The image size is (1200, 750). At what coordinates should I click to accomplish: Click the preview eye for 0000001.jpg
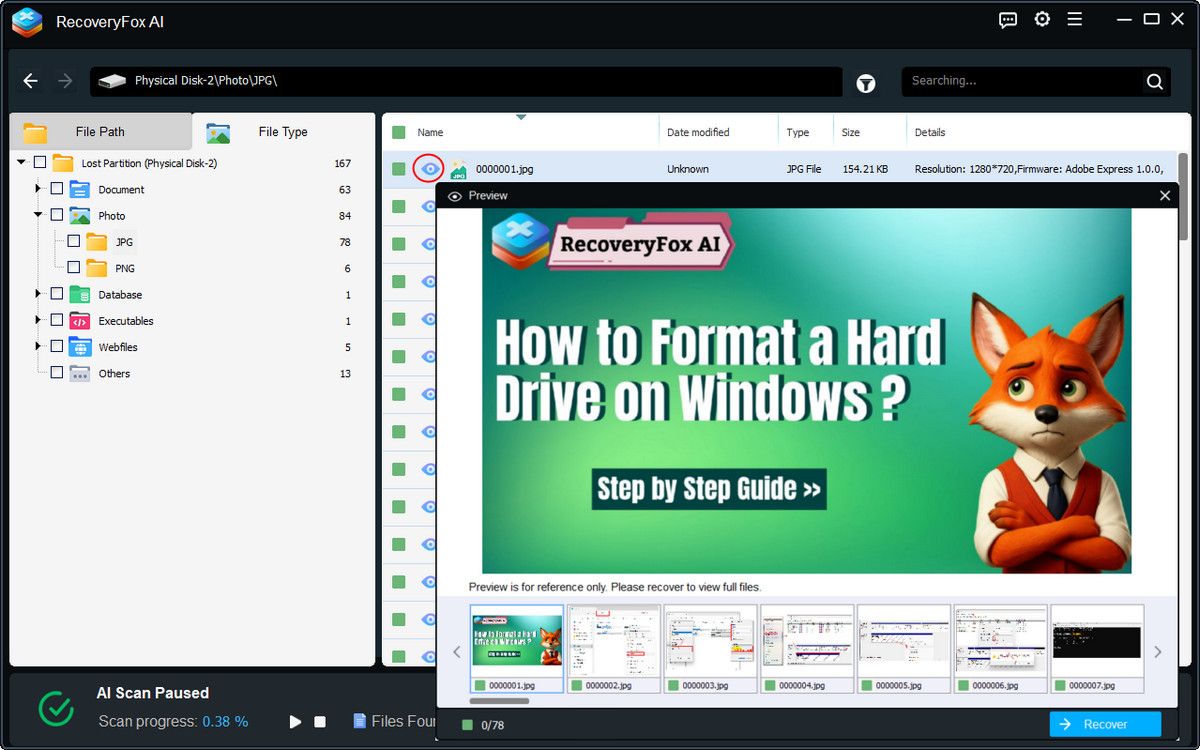429,169
